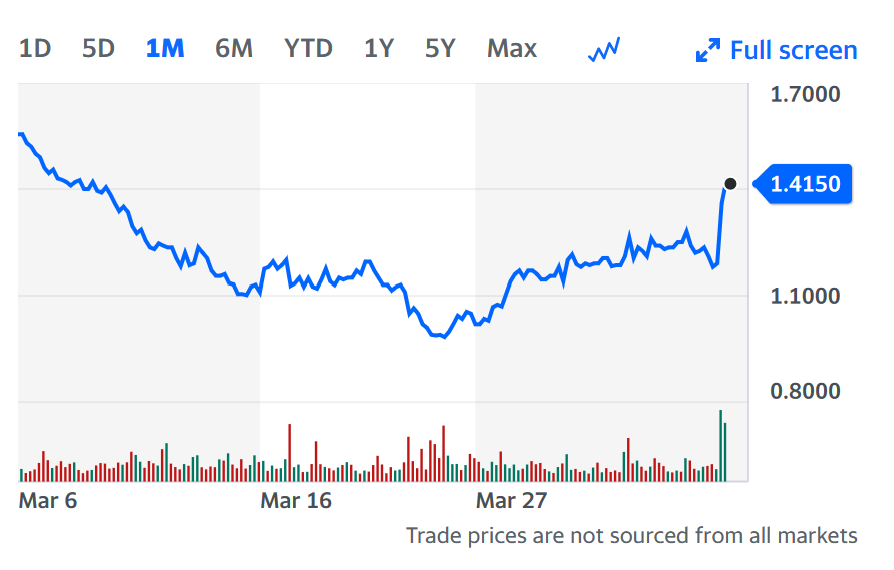Click the Mar 16 date label
Image resolution: width=894 pixels, height=570 pixels.
point(295,500)
